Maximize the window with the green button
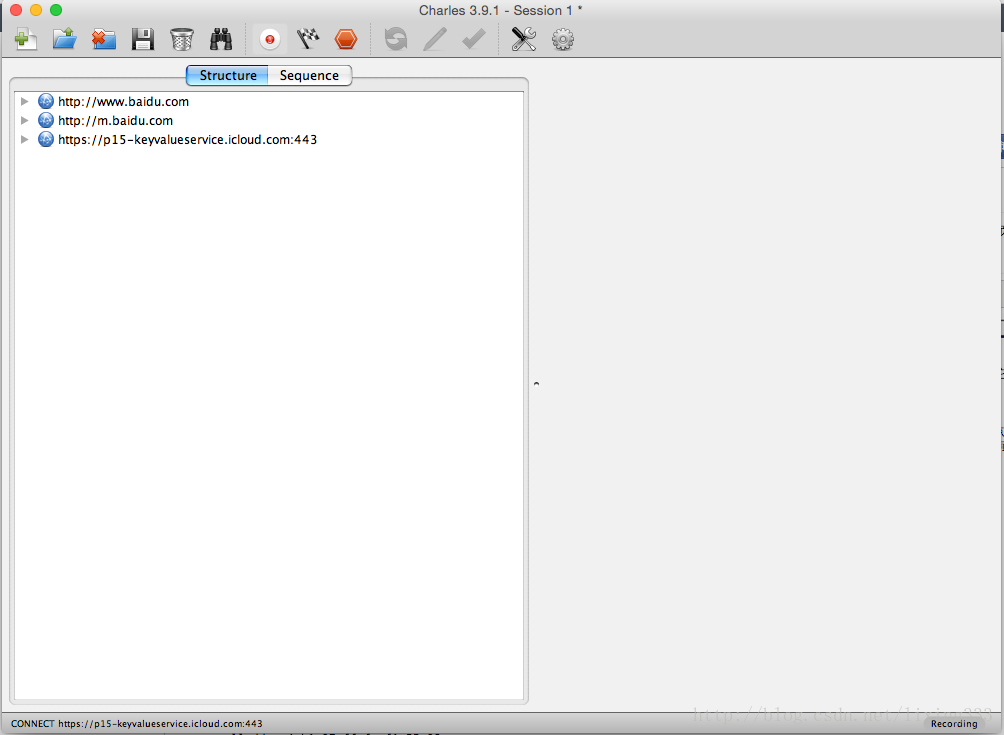1004x735 pixels. (56, 10)
